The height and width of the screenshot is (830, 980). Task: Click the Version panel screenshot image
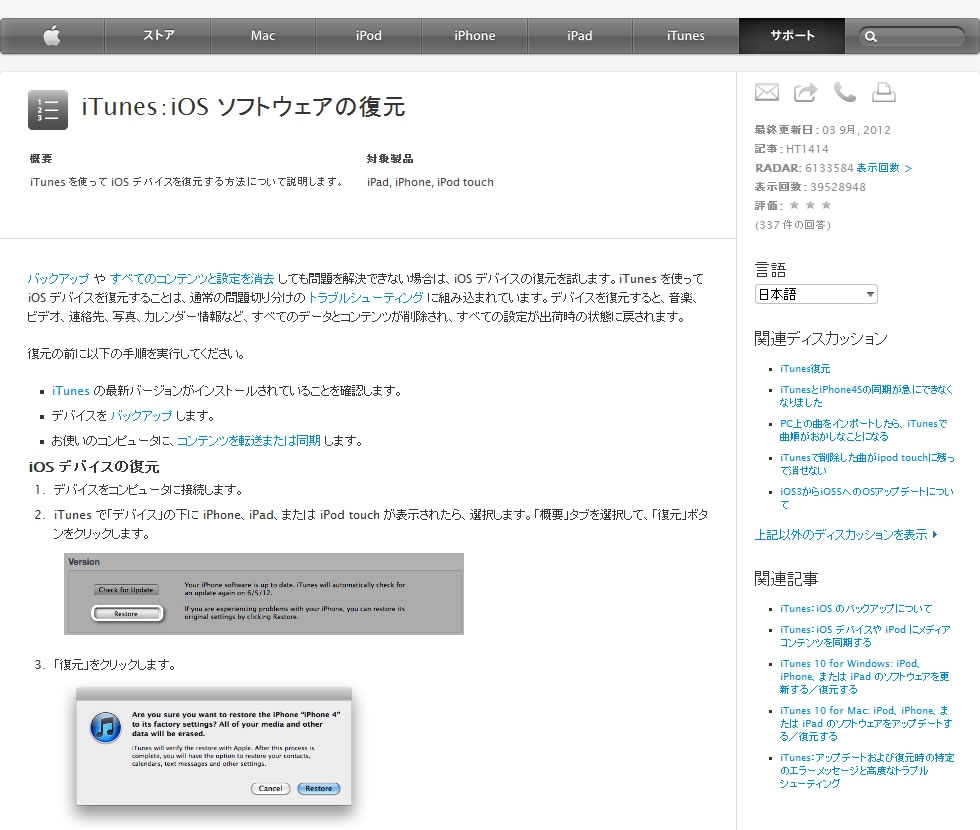coord(264,594)
